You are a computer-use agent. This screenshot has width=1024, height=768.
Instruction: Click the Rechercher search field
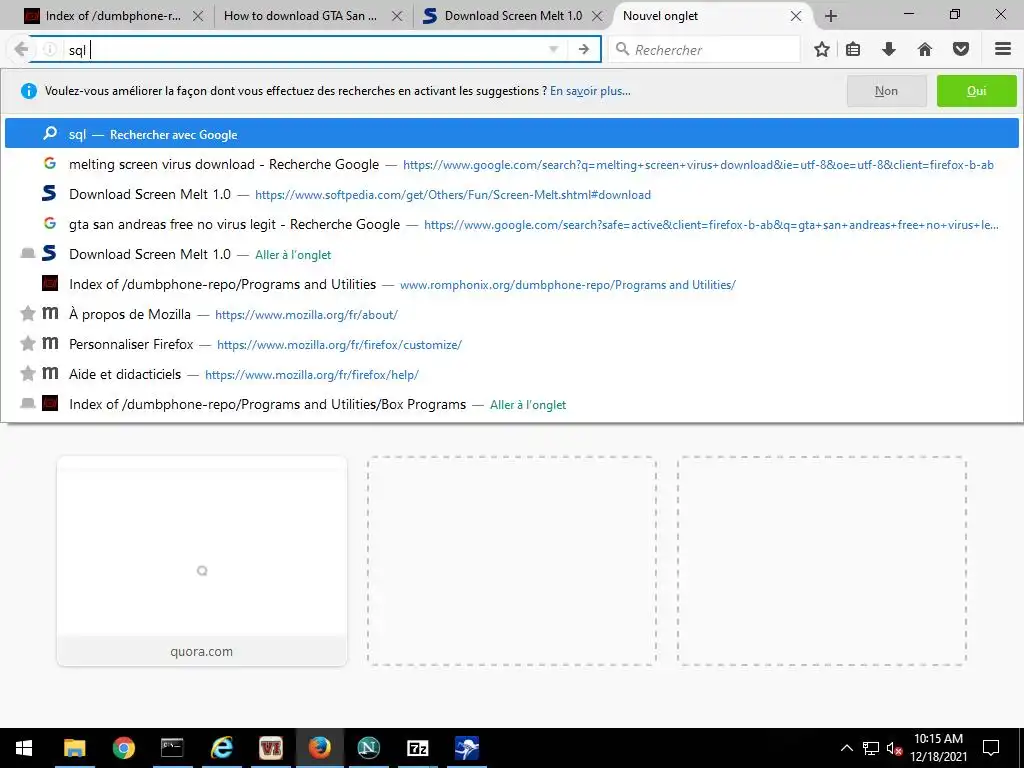[x=704, y=50]
